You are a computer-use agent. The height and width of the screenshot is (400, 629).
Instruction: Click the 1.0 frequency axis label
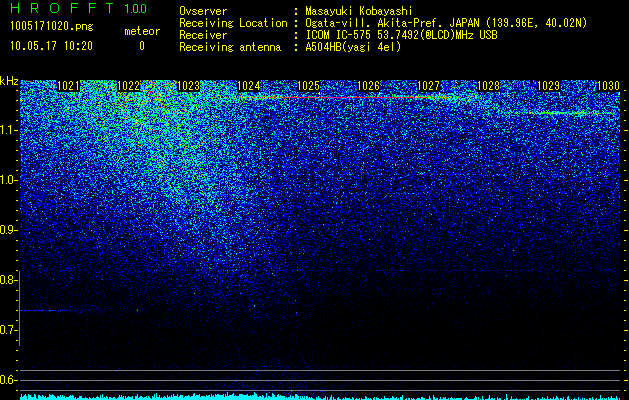pyautogui.click(x=8, y=180)
